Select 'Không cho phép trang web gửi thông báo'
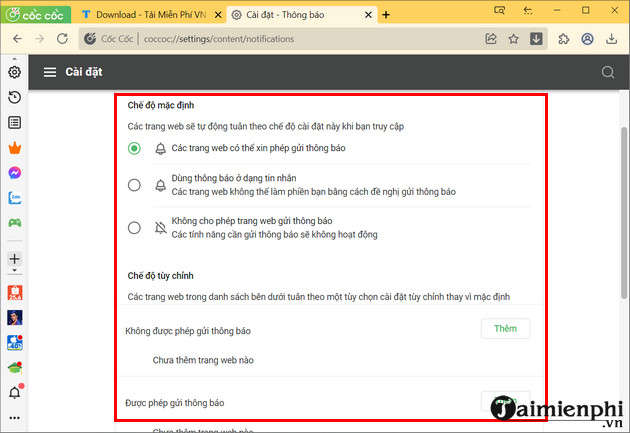Viewport: 630px width, 433px height. (134, 227)
